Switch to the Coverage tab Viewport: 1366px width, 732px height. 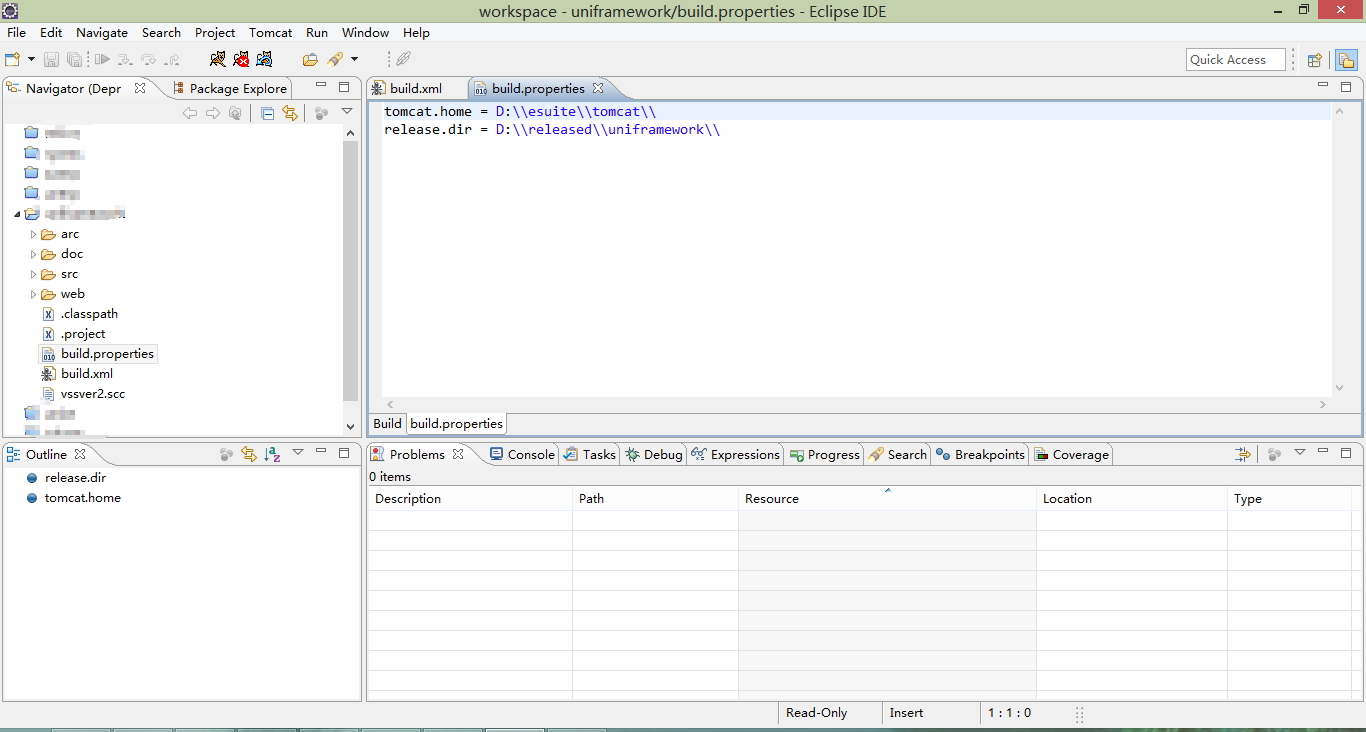tap(1071, 454)
